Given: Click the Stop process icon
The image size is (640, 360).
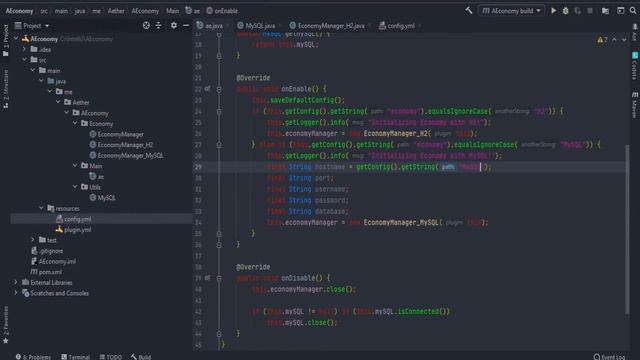Looking at the screenshot, I should tap(590, 11).
